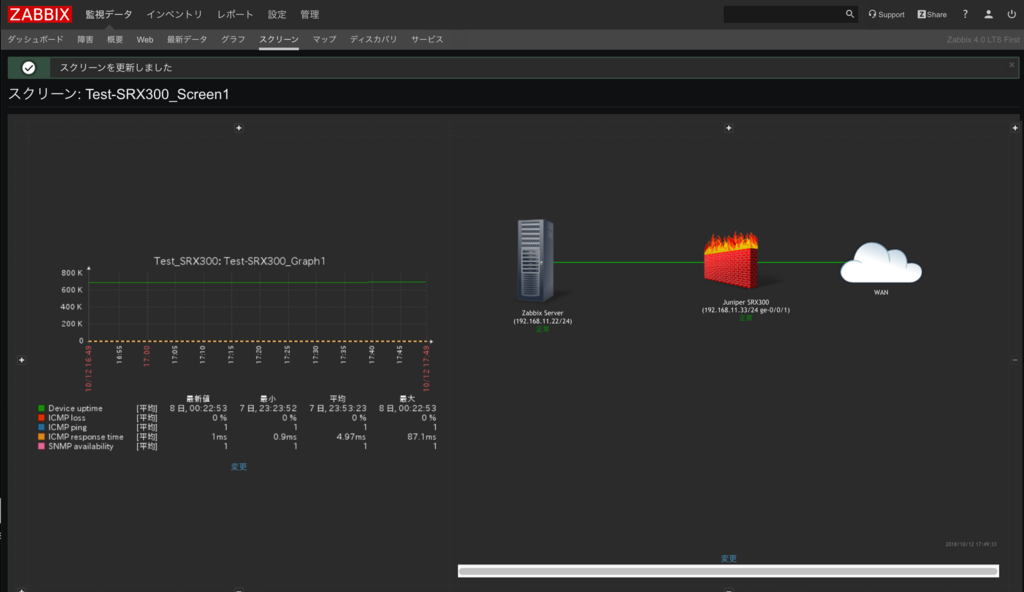Click the 変更 link under the graph
Screen dimensions: 1024x592
click(239, 467)
